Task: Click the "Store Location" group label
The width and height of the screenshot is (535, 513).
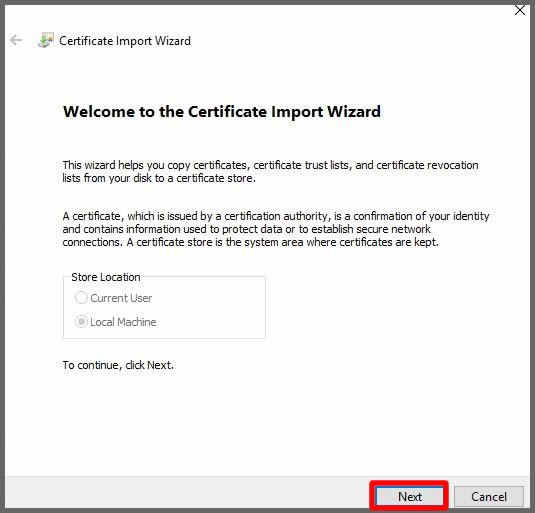Action: coord(106,277)
